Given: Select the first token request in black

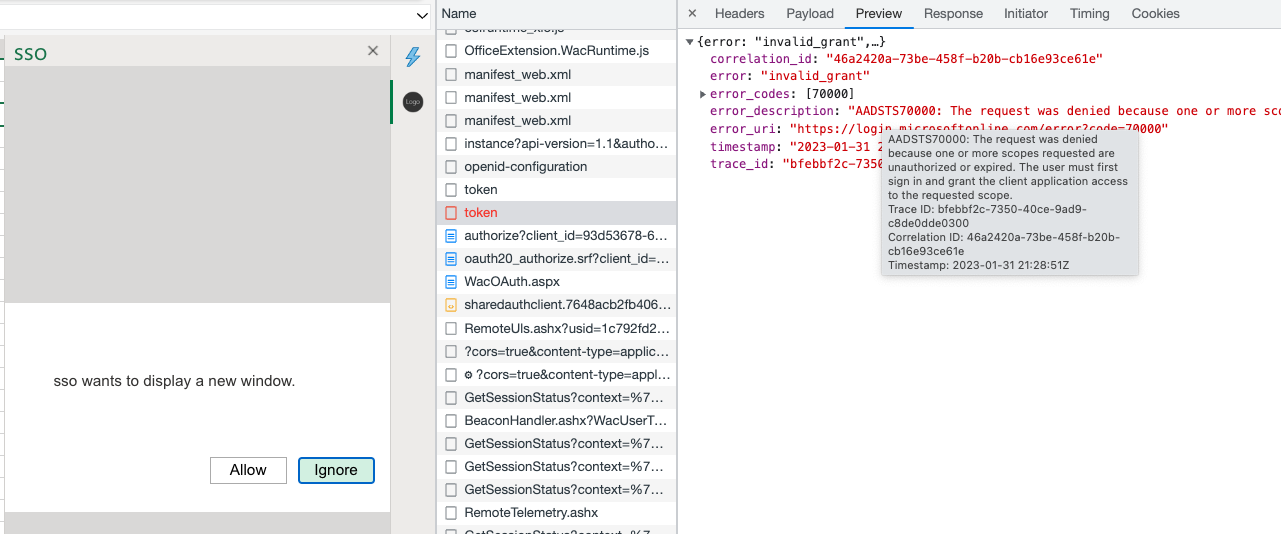Looking at the screenshot, I should [557, 190].
